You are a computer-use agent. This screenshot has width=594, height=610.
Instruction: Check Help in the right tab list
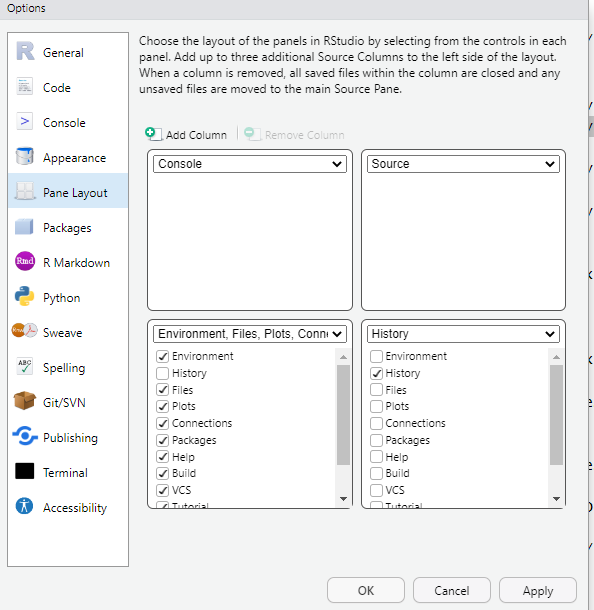pyautogui.click(x=376, y=457)
